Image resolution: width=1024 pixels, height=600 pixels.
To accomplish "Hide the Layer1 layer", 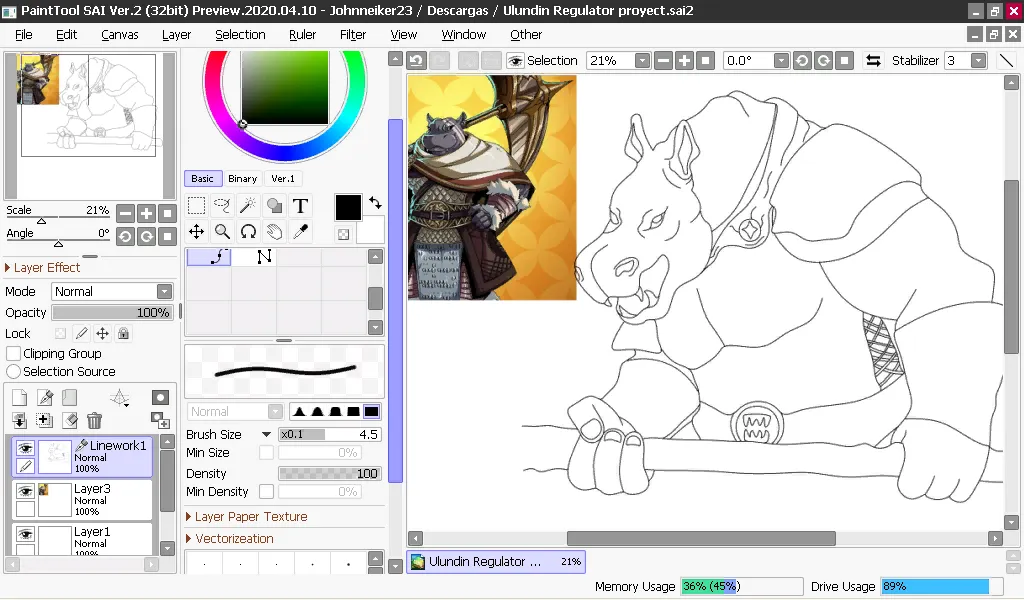I will coord(25,534).
